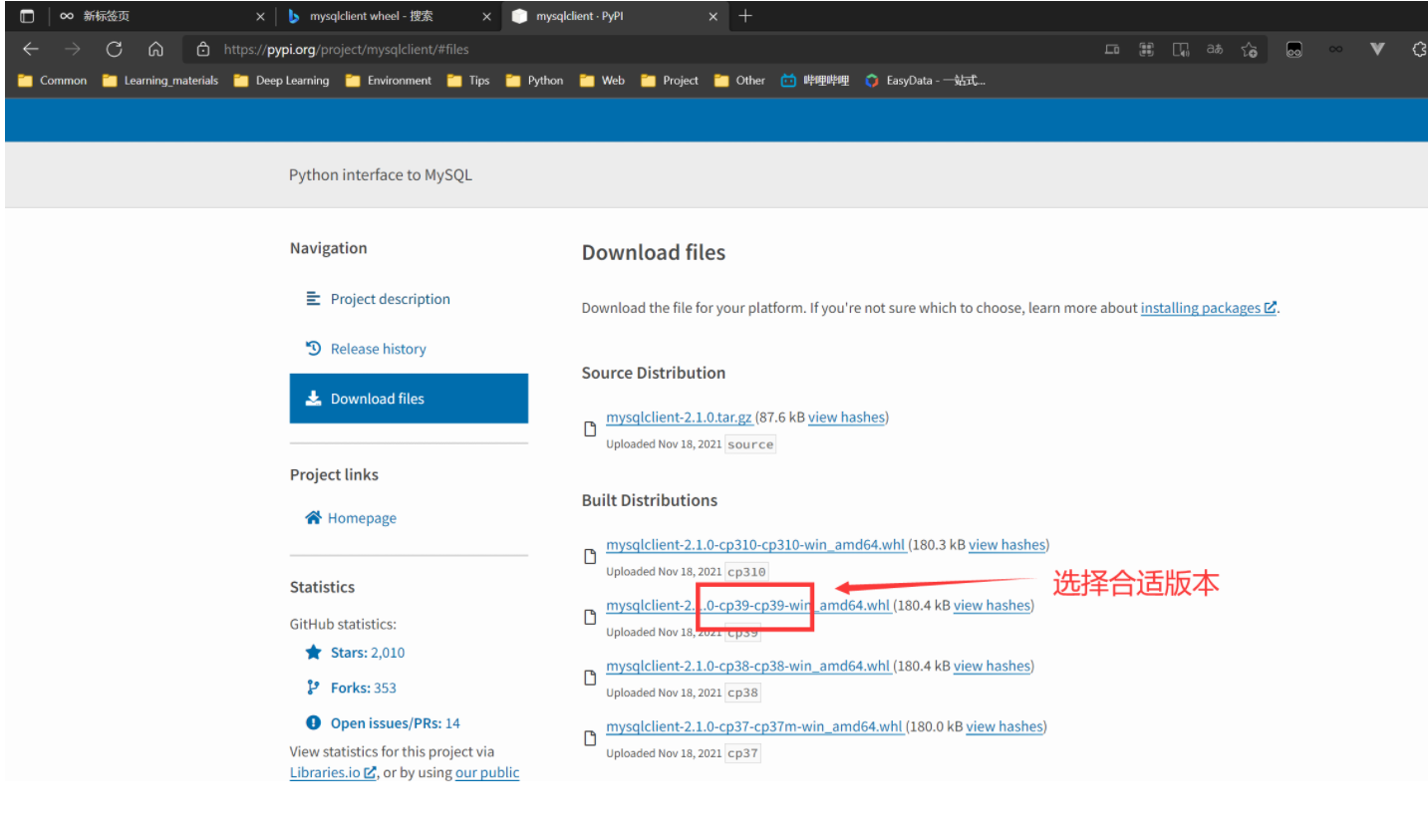Open the Python bookmarks folder
Viewport: 1428px width, 840px height.
click(534, 81)
